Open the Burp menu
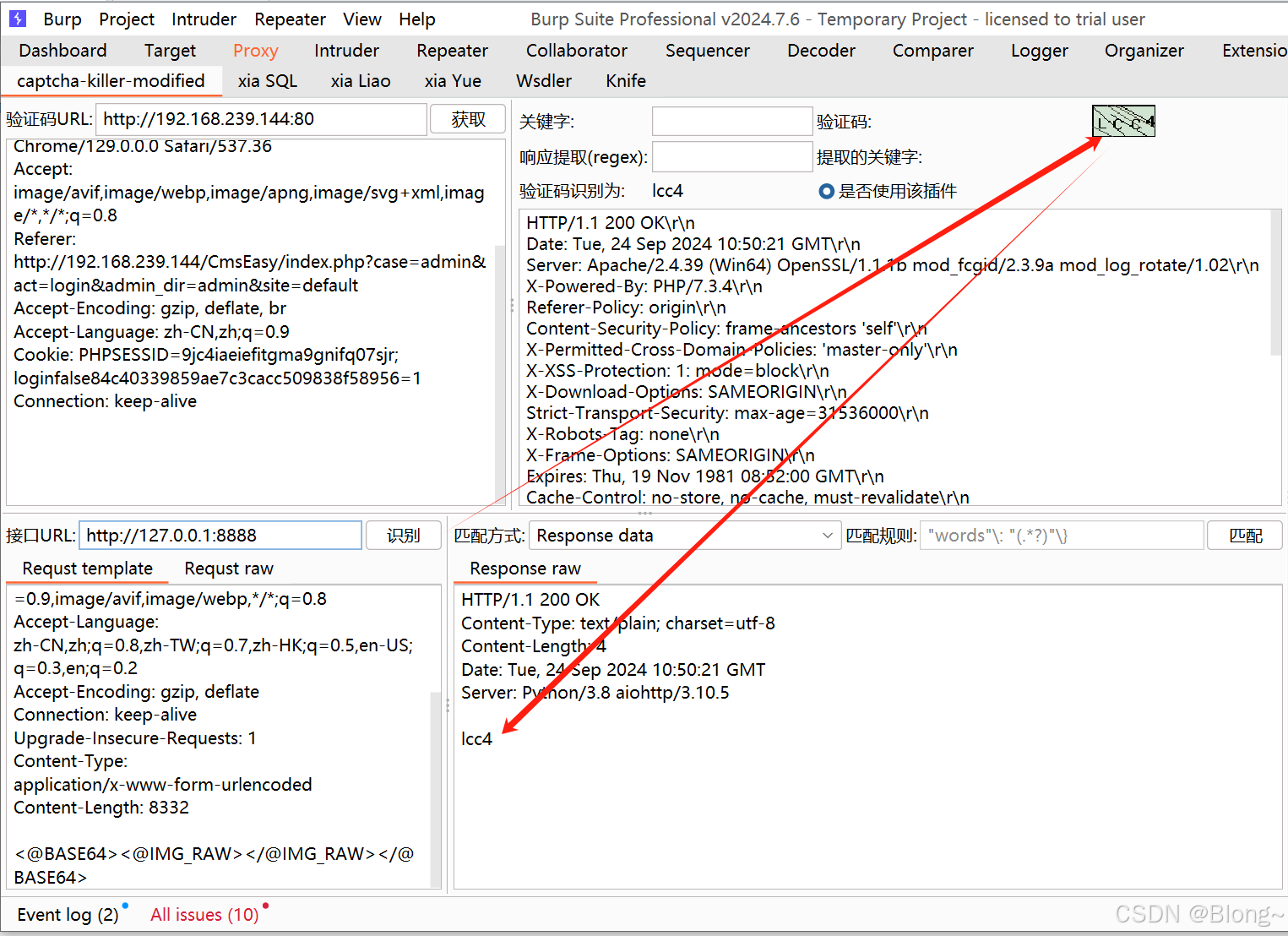Screen dimensions: 1288x936 [62, 19]
